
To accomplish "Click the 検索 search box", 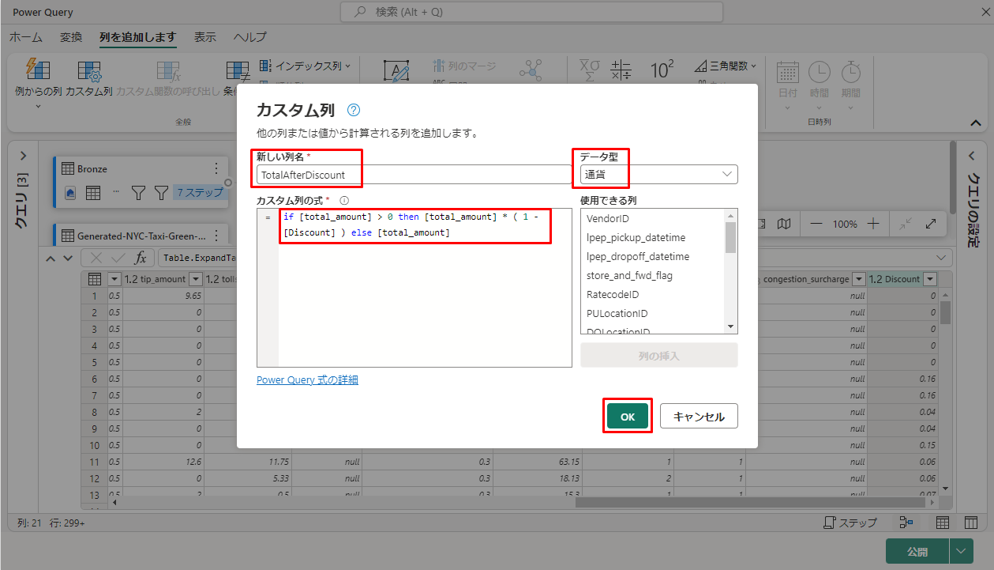I will (531, 12).
